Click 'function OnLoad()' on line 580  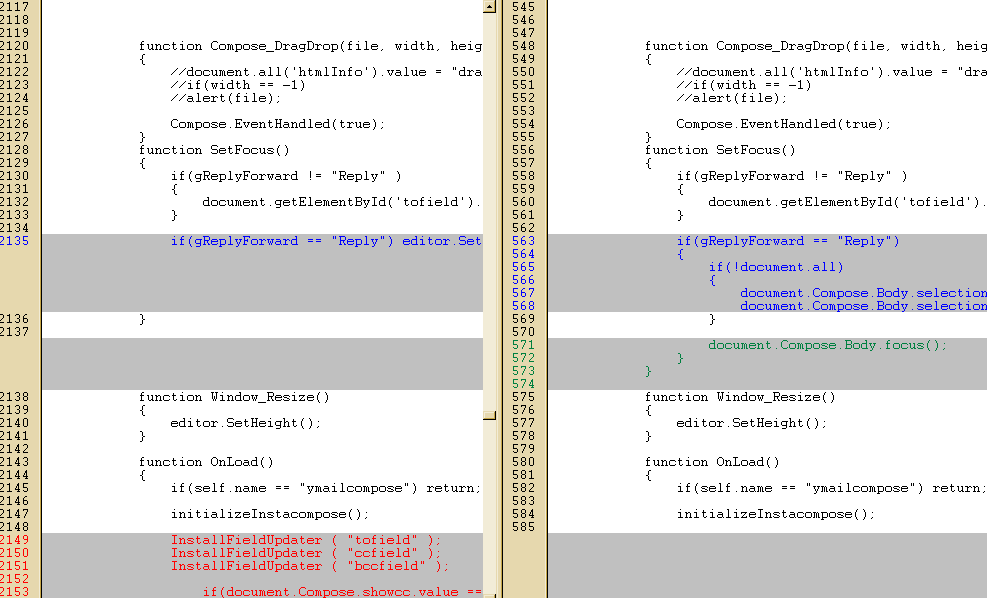coord(713,462)
